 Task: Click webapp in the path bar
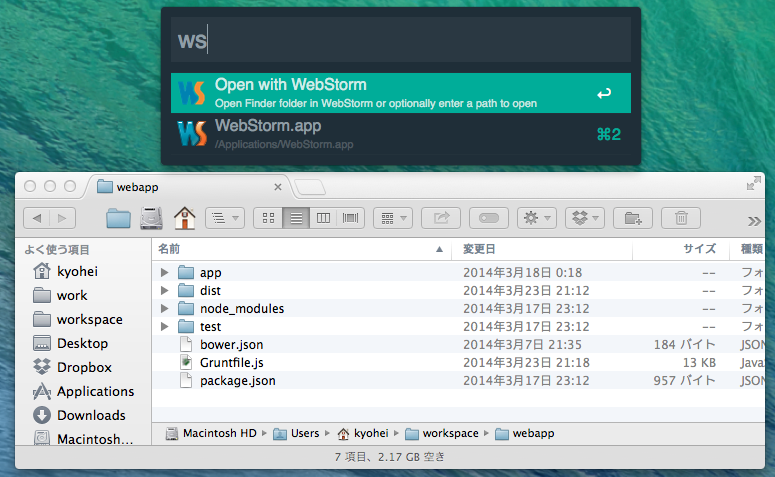tap(524, 434)
